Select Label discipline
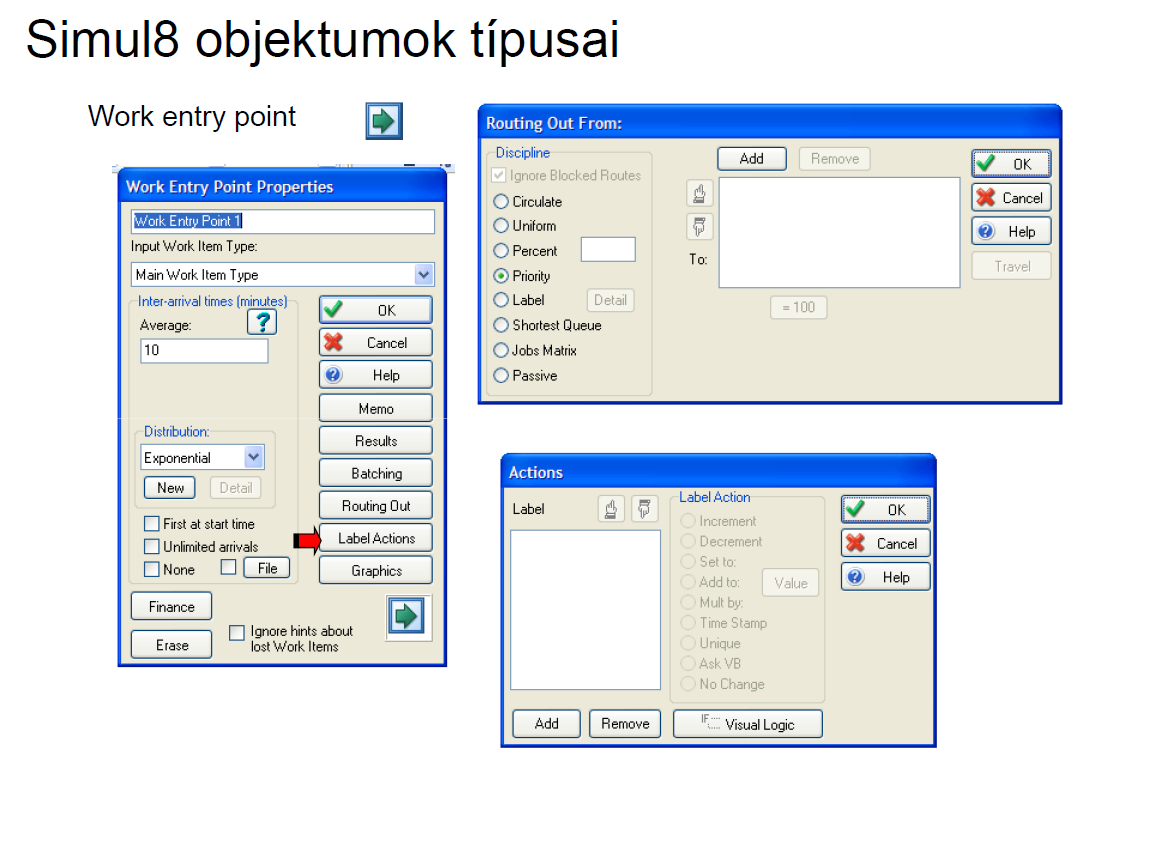 click(501, 300)
